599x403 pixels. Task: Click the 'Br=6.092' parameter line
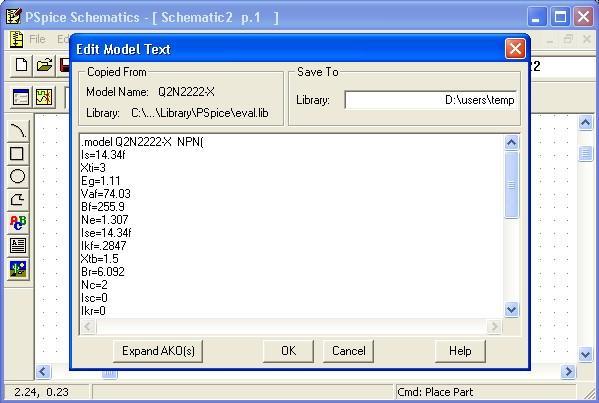click(x=103, y=272)
